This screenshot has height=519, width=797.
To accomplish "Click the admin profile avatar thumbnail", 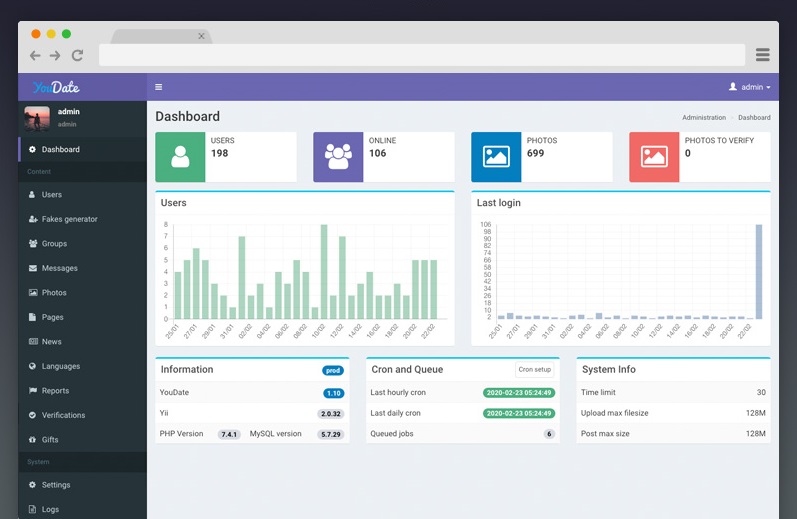I will [37, 118].
